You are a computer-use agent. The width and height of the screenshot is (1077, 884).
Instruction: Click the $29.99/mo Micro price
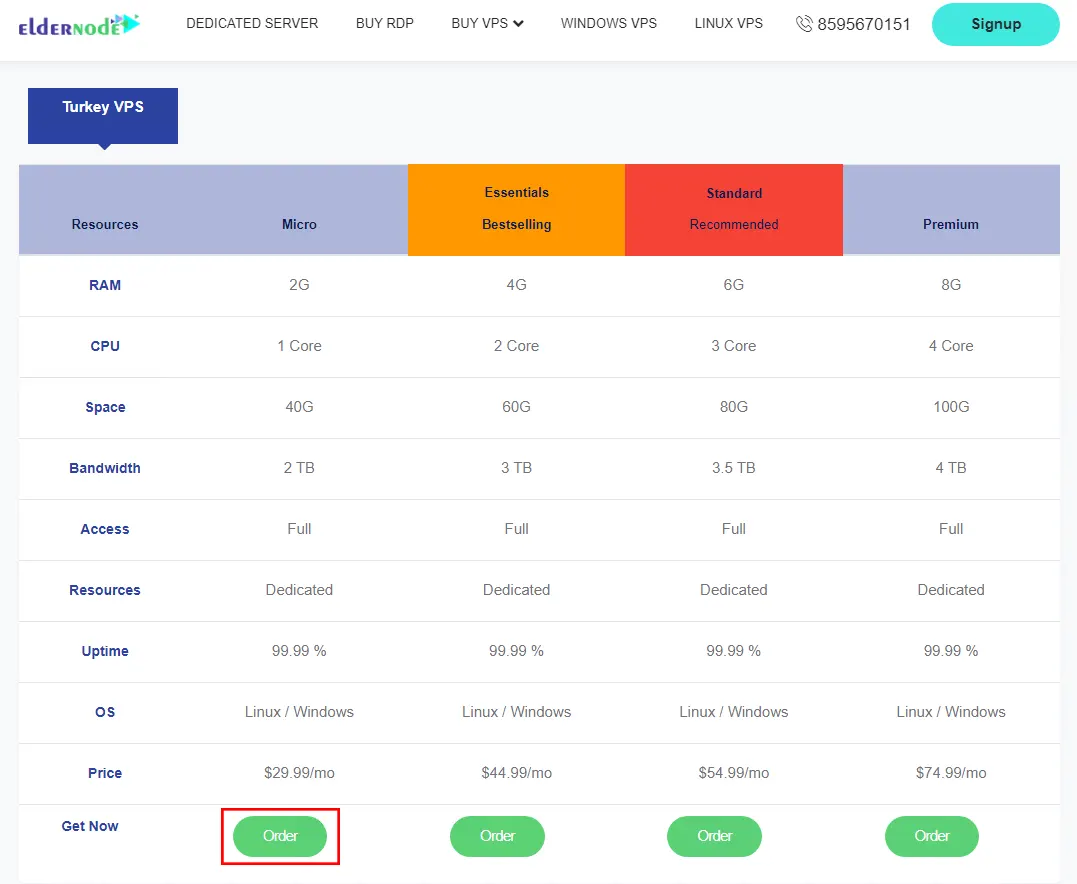[299, 773]
